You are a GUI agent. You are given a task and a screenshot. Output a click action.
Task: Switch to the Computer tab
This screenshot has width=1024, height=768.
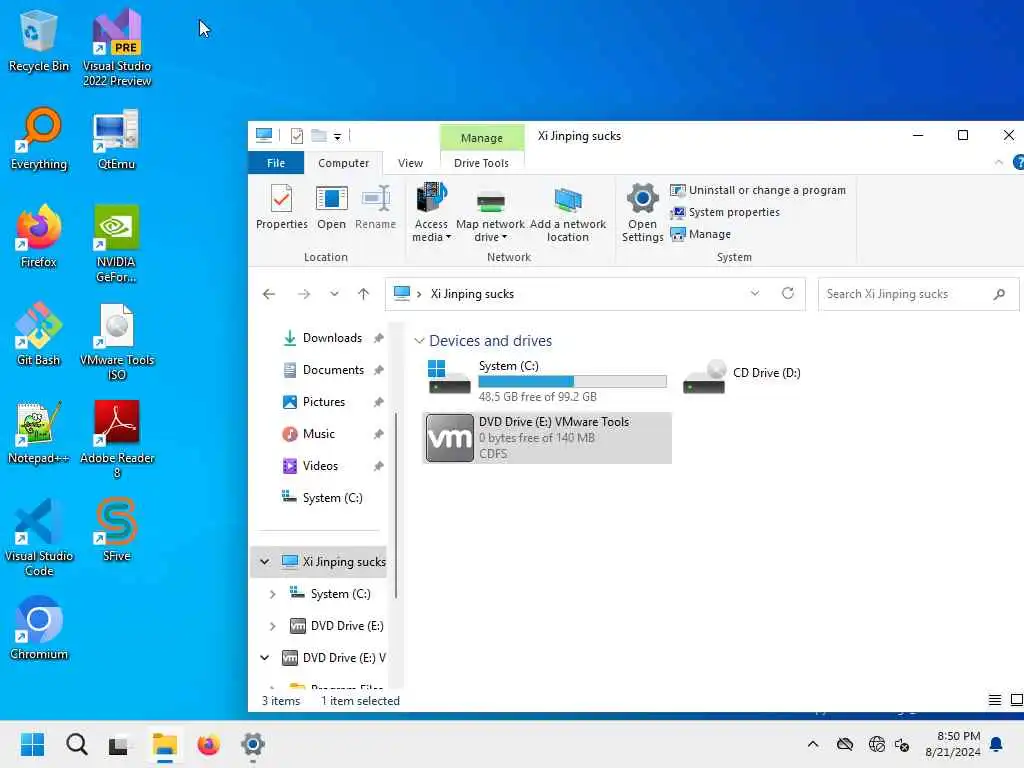coord(344,163)
